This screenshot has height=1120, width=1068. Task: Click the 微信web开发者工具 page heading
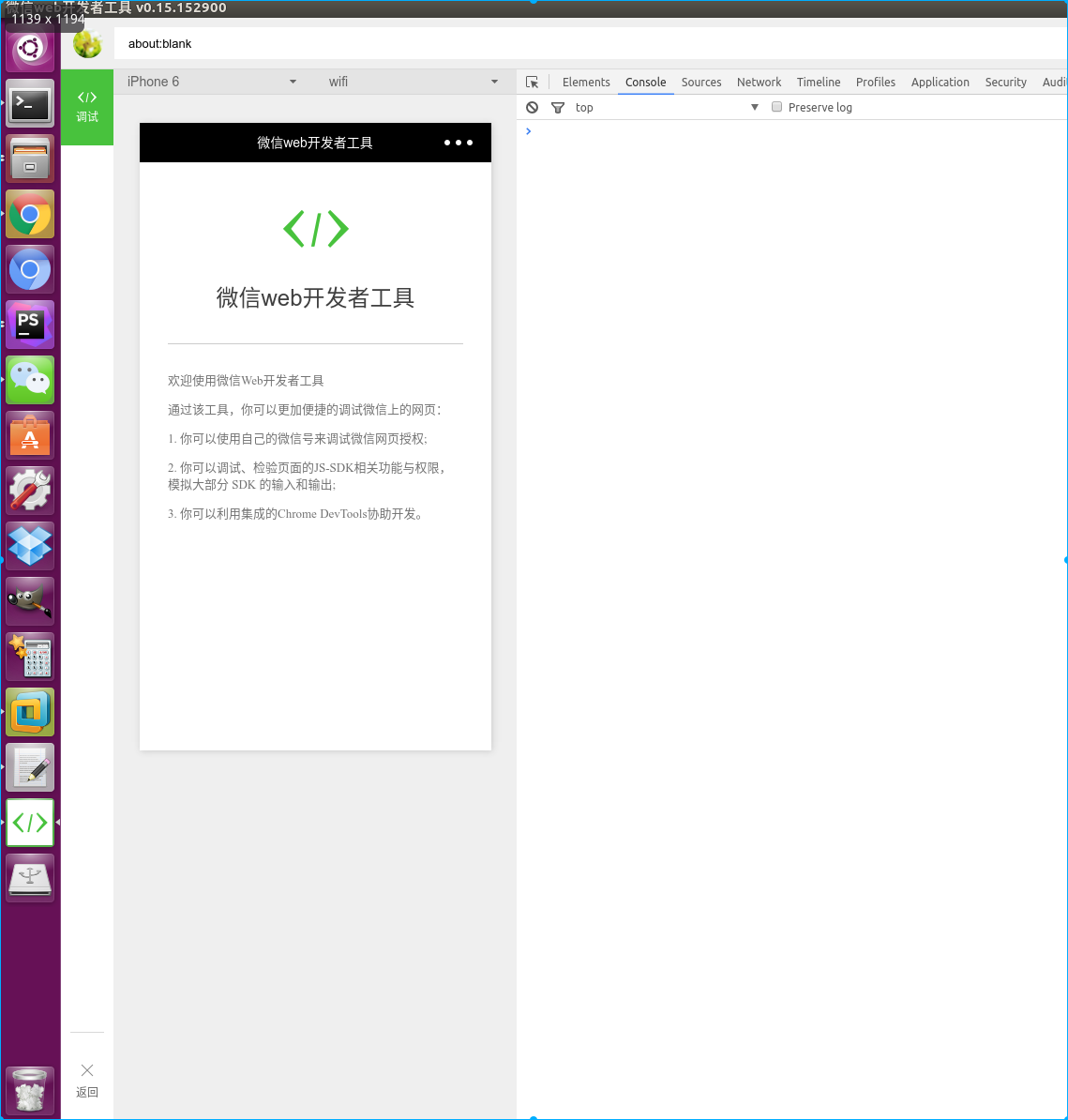click(x=316, y=297)
